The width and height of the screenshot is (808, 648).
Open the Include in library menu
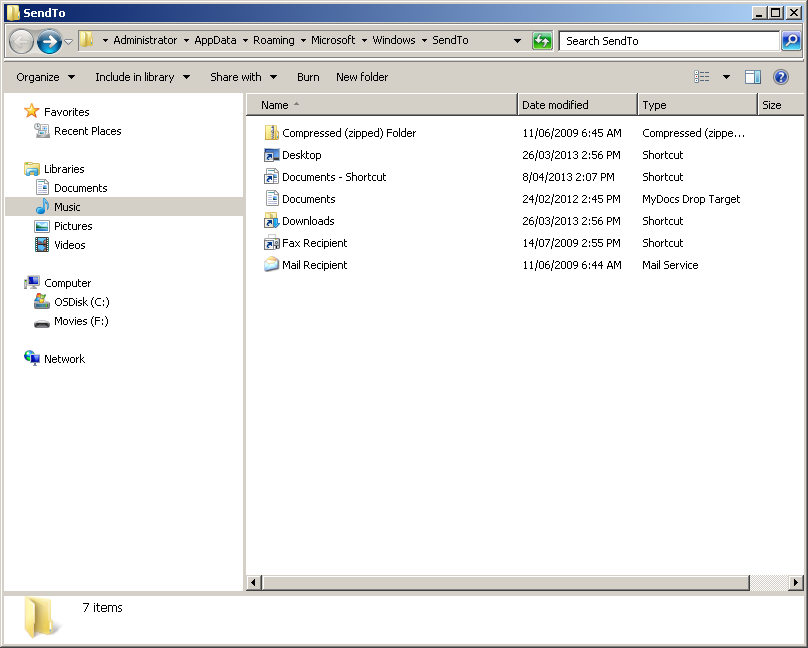pos(143,77)
